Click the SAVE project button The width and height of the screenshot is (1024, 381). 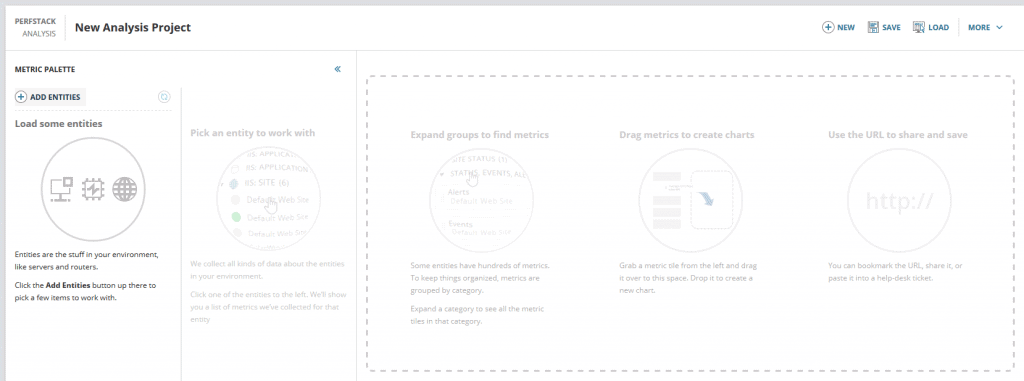pyautogui.click(x=884, y=27)
